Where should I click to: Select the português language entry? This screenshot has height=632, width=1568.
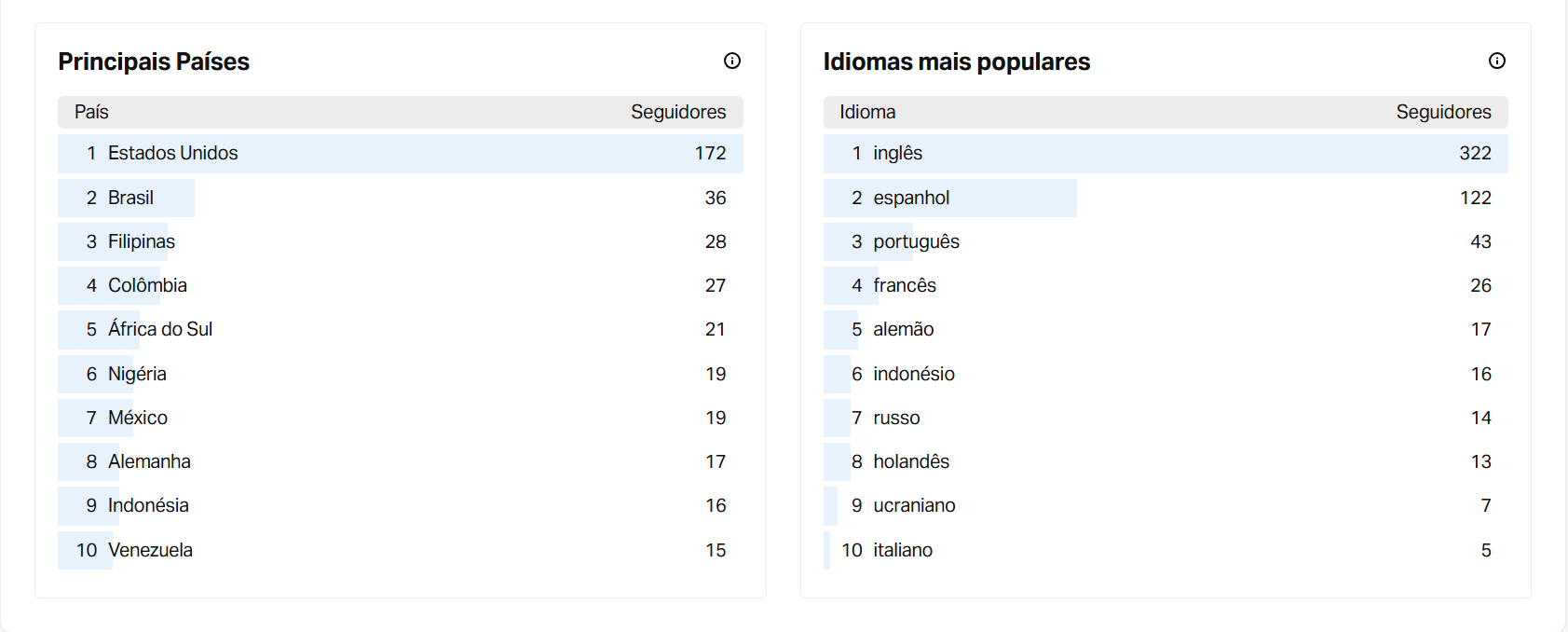pos(1166,241)
